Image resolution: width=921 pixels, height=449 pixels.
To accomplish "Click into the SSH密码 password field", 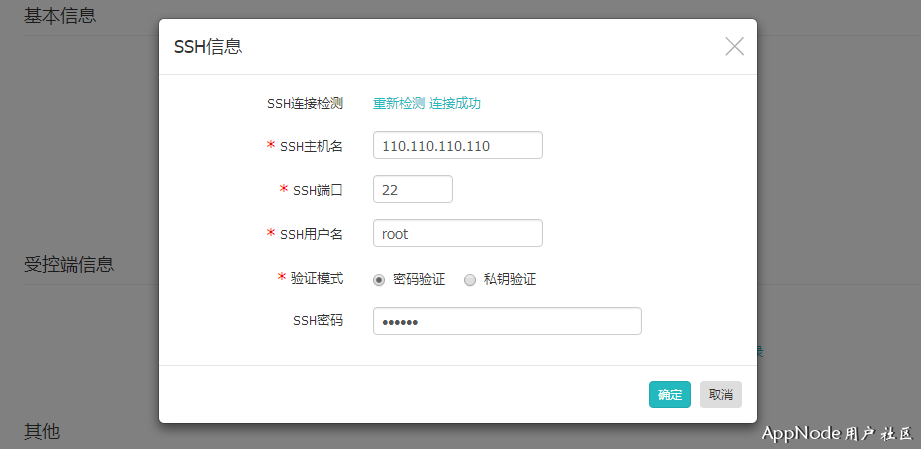I will (506, 321).
